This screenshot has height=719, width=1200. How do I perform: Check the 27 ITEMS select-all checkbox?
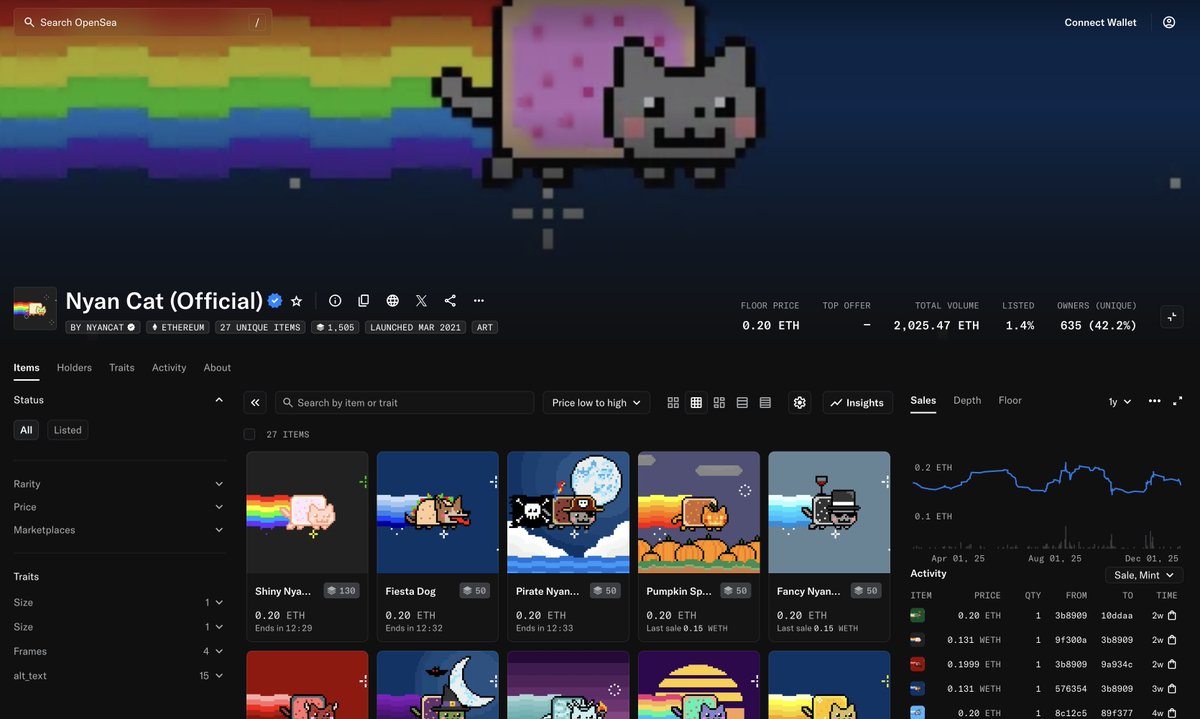(249, 434)
